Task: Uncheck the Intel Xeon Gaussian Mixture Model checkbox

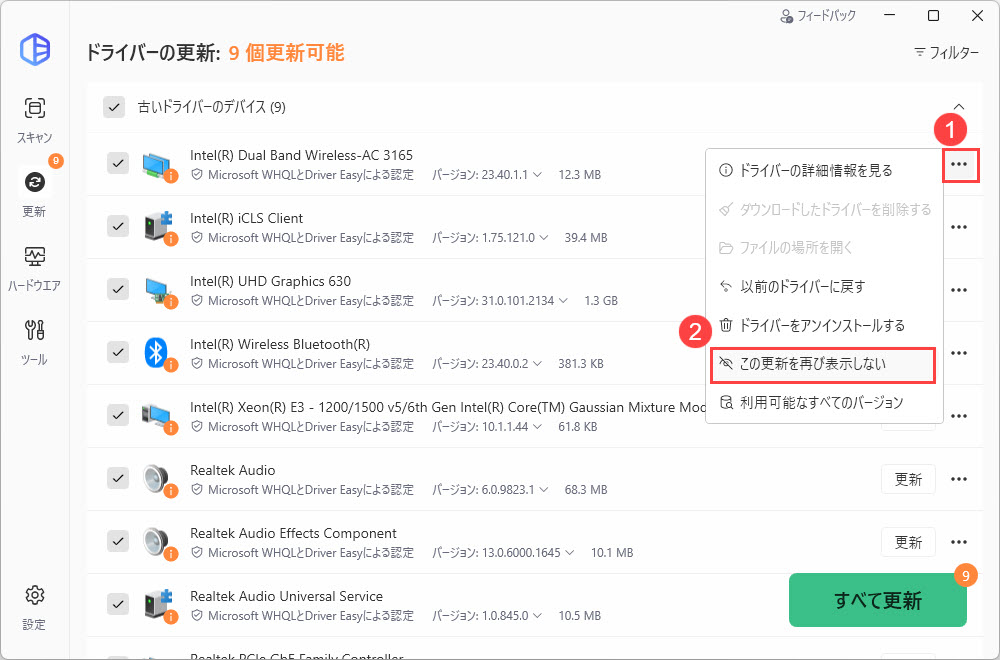Action: (118, 416)
